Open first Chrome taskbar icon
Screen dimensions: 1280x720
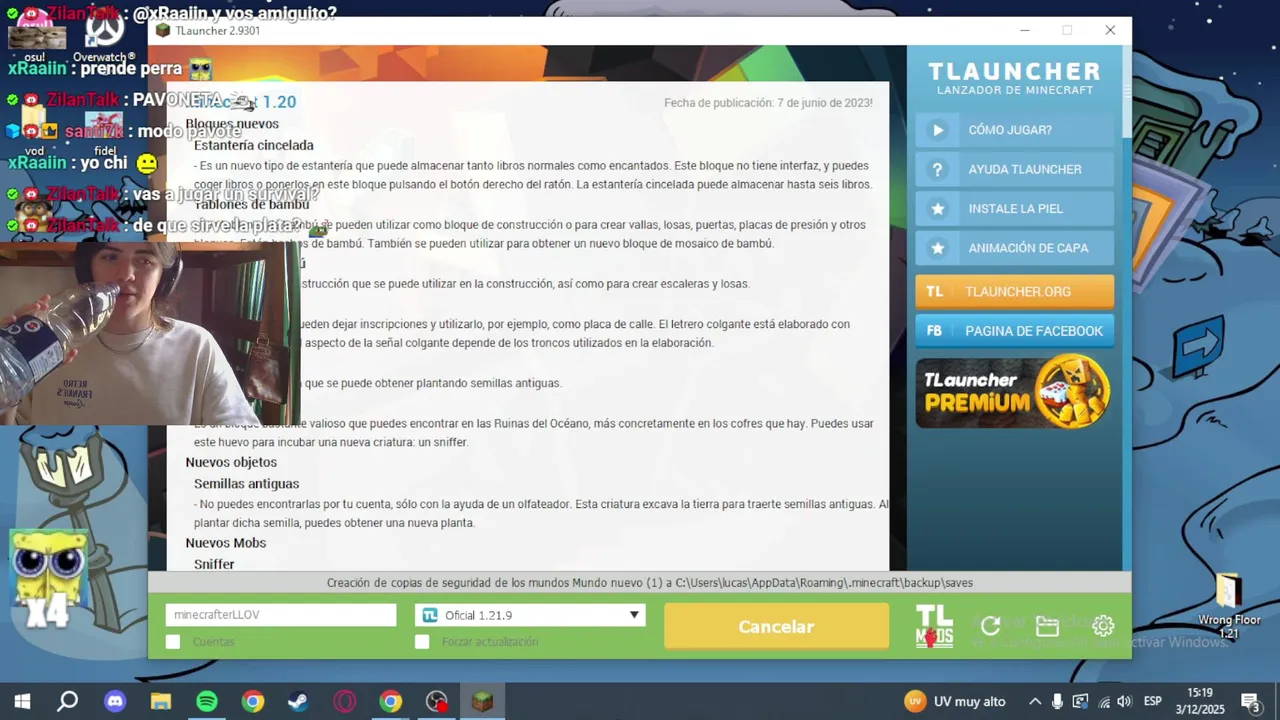click(253, 701)
